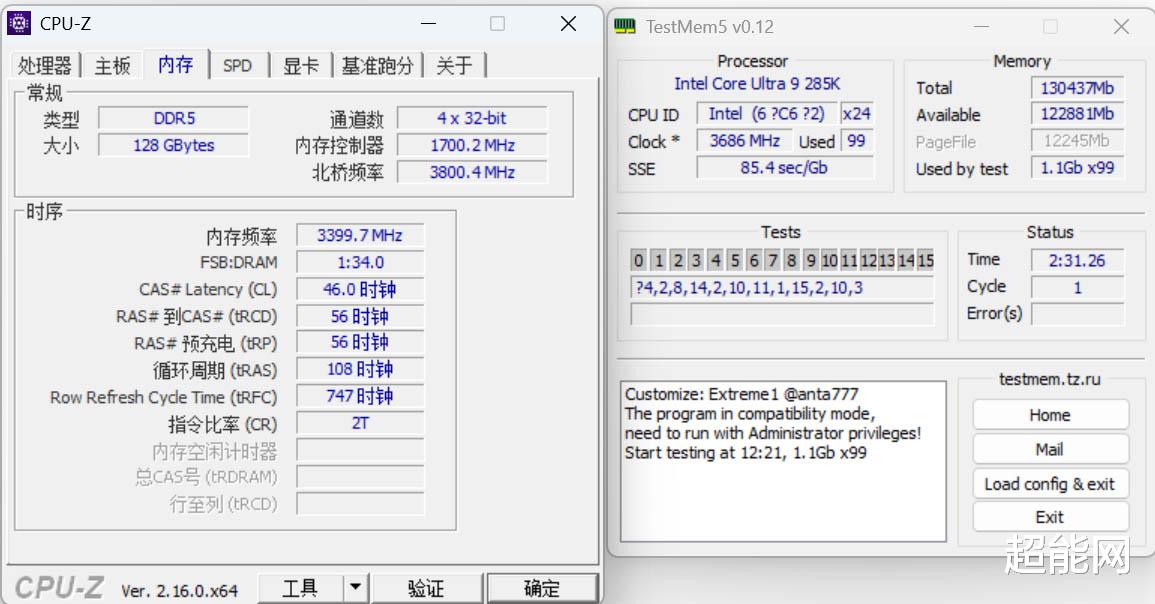This screenshot has height=604, width=1155.
Task: Go to the 关于 tab
Action: click(454, 66)
